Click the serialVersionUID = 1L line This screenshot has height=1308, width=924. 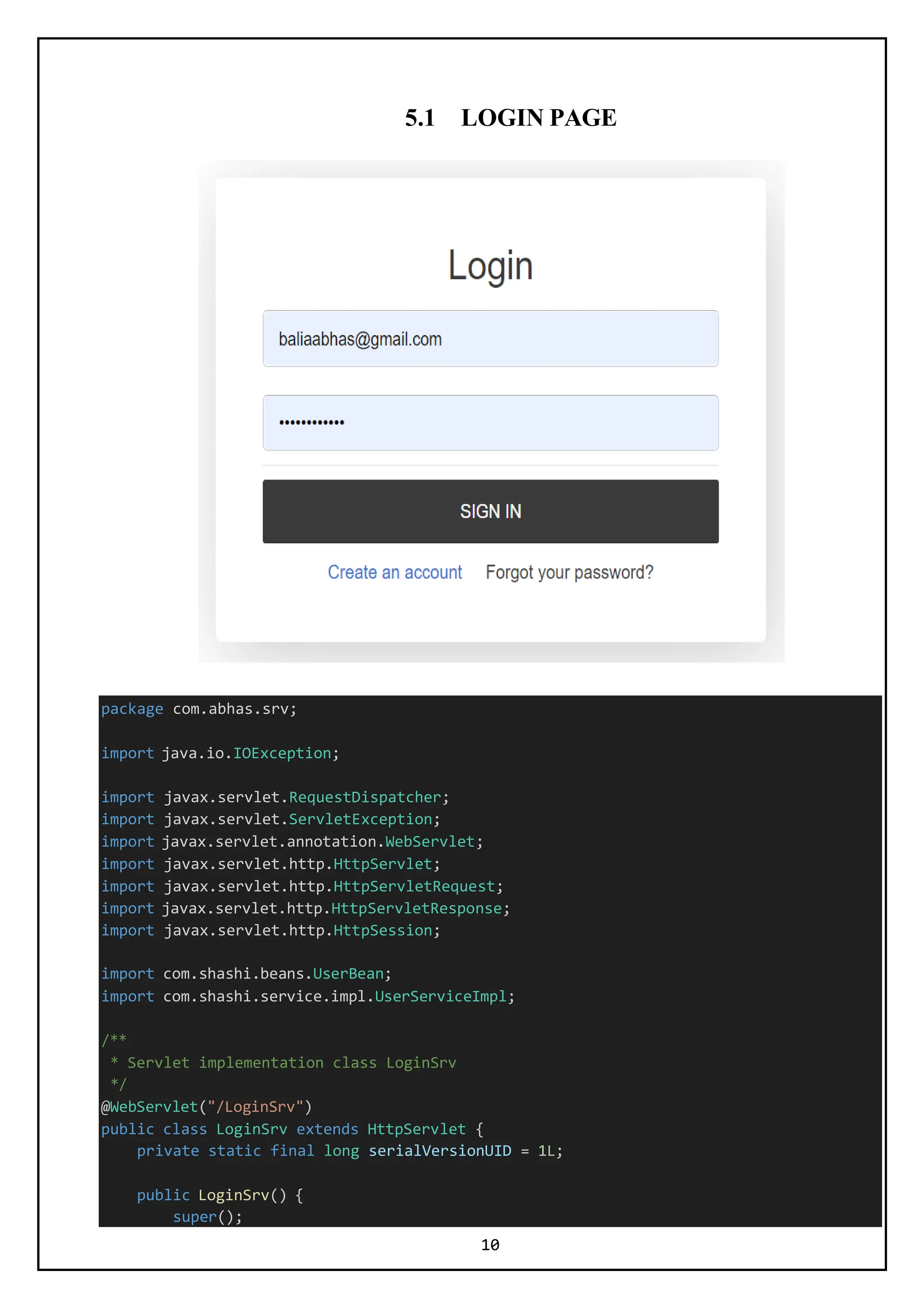coord(350,1151)
